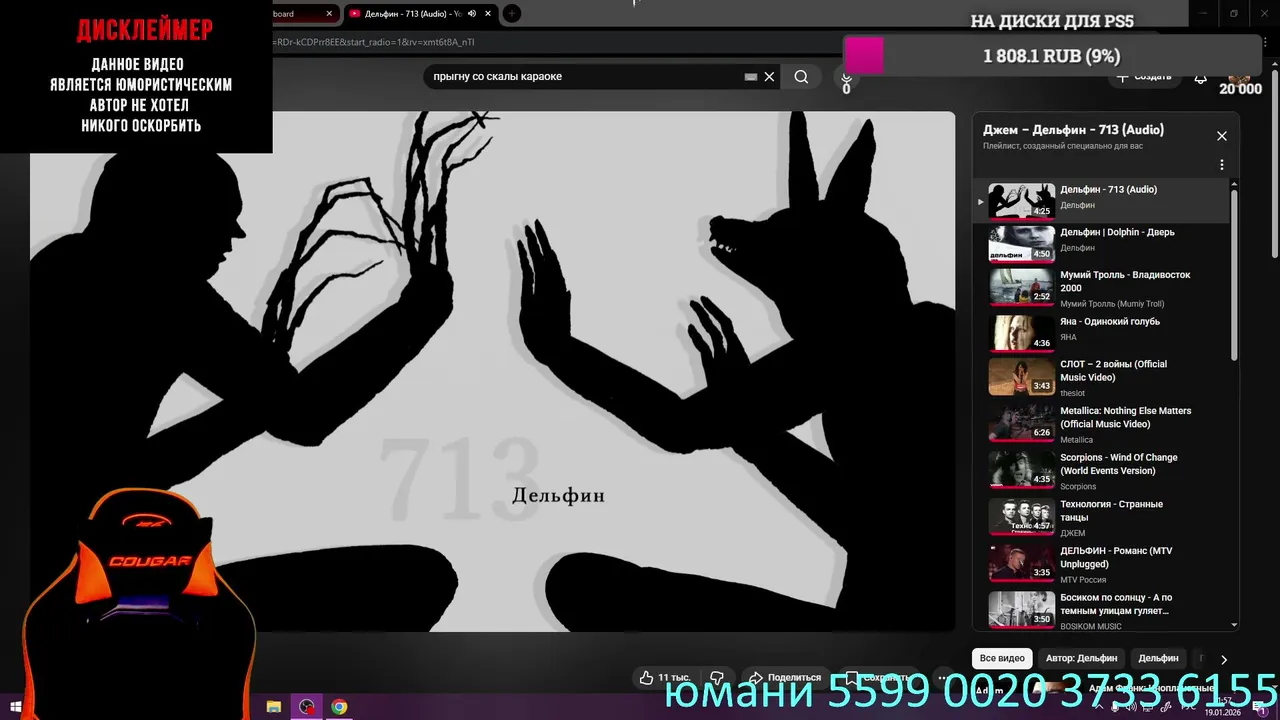Image resolution: width=1280 pixels, height=720 pixels.
Task: Select the Дельфин filter chip
Action: tap(1158, 658)
